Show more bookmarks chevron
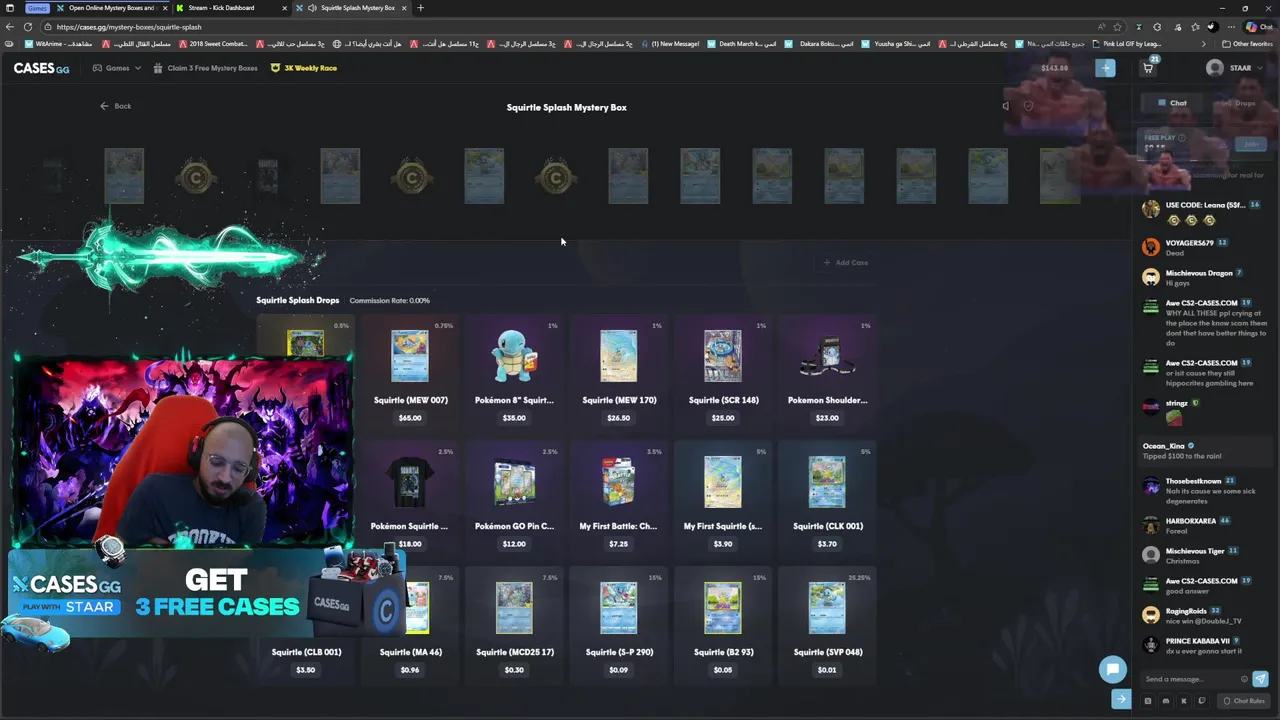The width and height of the screenshot is (1280, 720). [1203, 44]
